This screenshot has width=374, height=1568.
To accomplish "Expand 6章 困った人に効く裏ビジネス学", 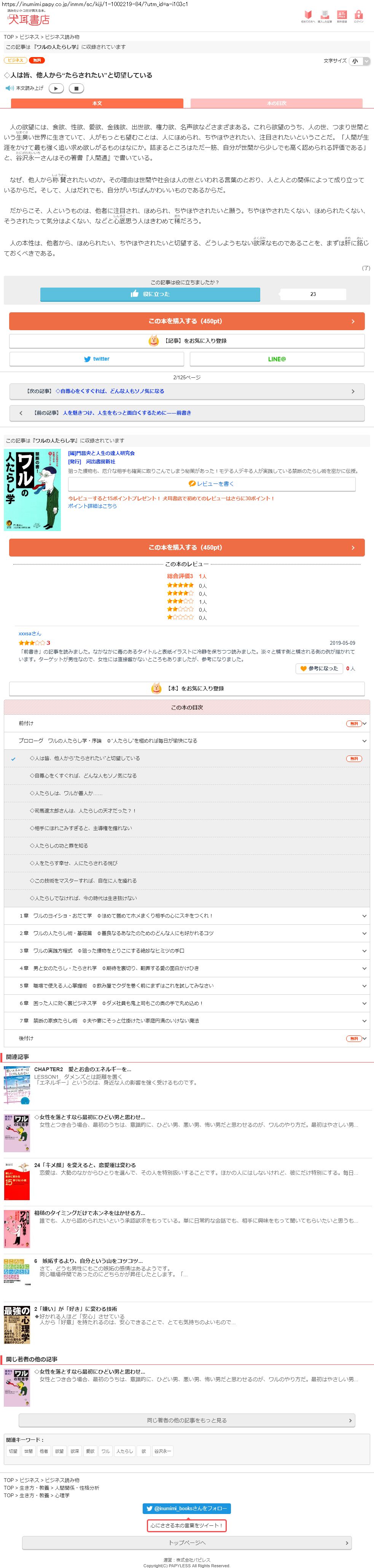I will [x=187, y=1003].
